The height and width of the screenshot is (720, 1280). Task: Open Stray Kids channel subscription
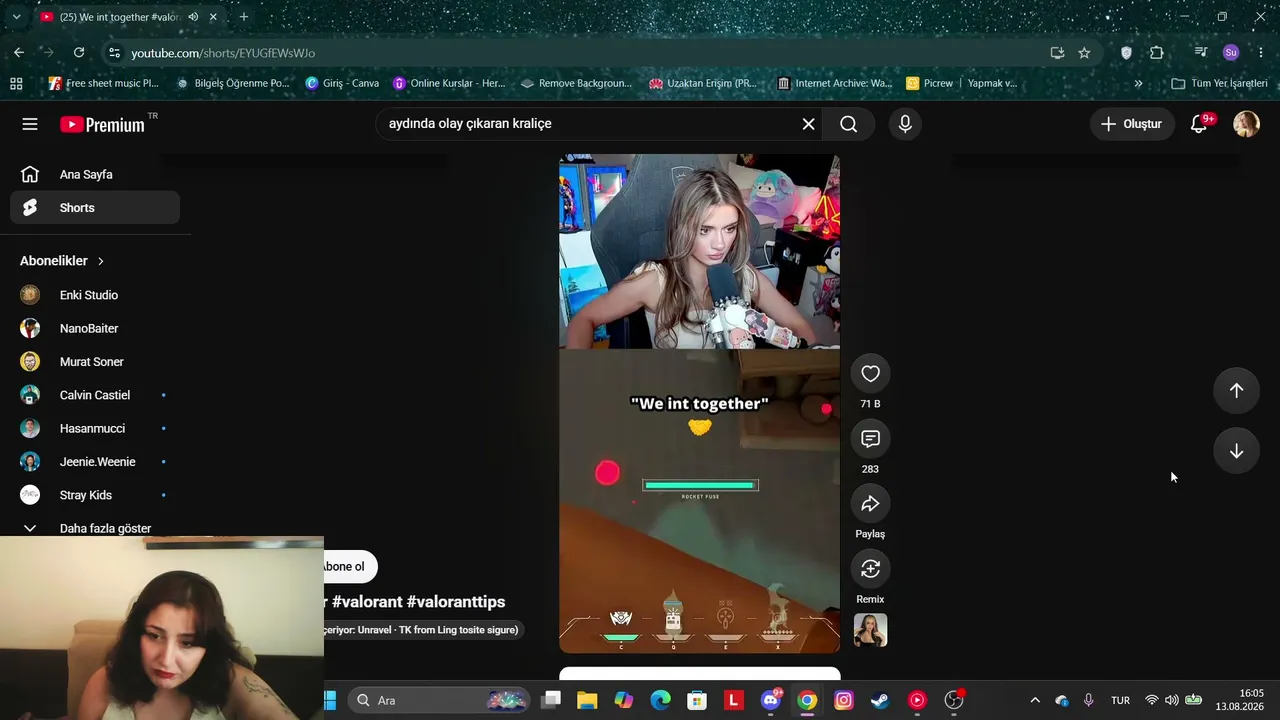click(95, 495)
